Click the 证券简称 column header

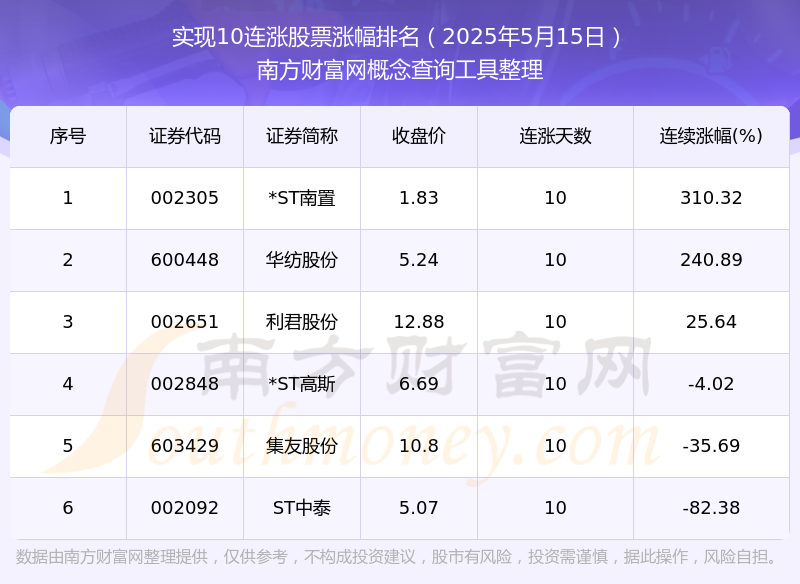click(x=302, y=136)
